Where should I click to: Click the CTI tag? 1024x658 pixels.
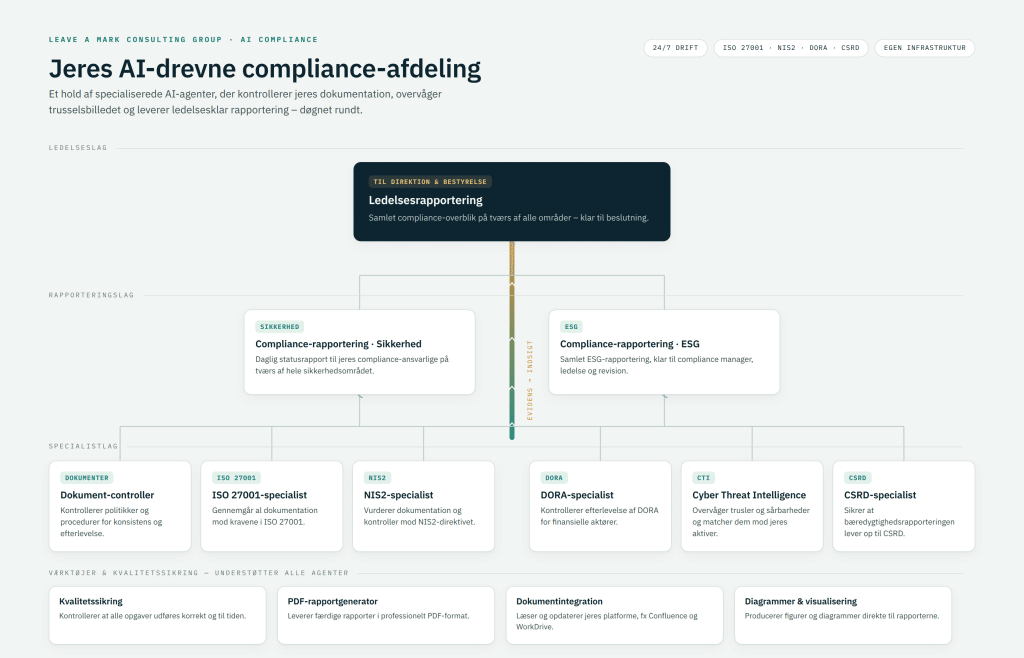(703, 478)
